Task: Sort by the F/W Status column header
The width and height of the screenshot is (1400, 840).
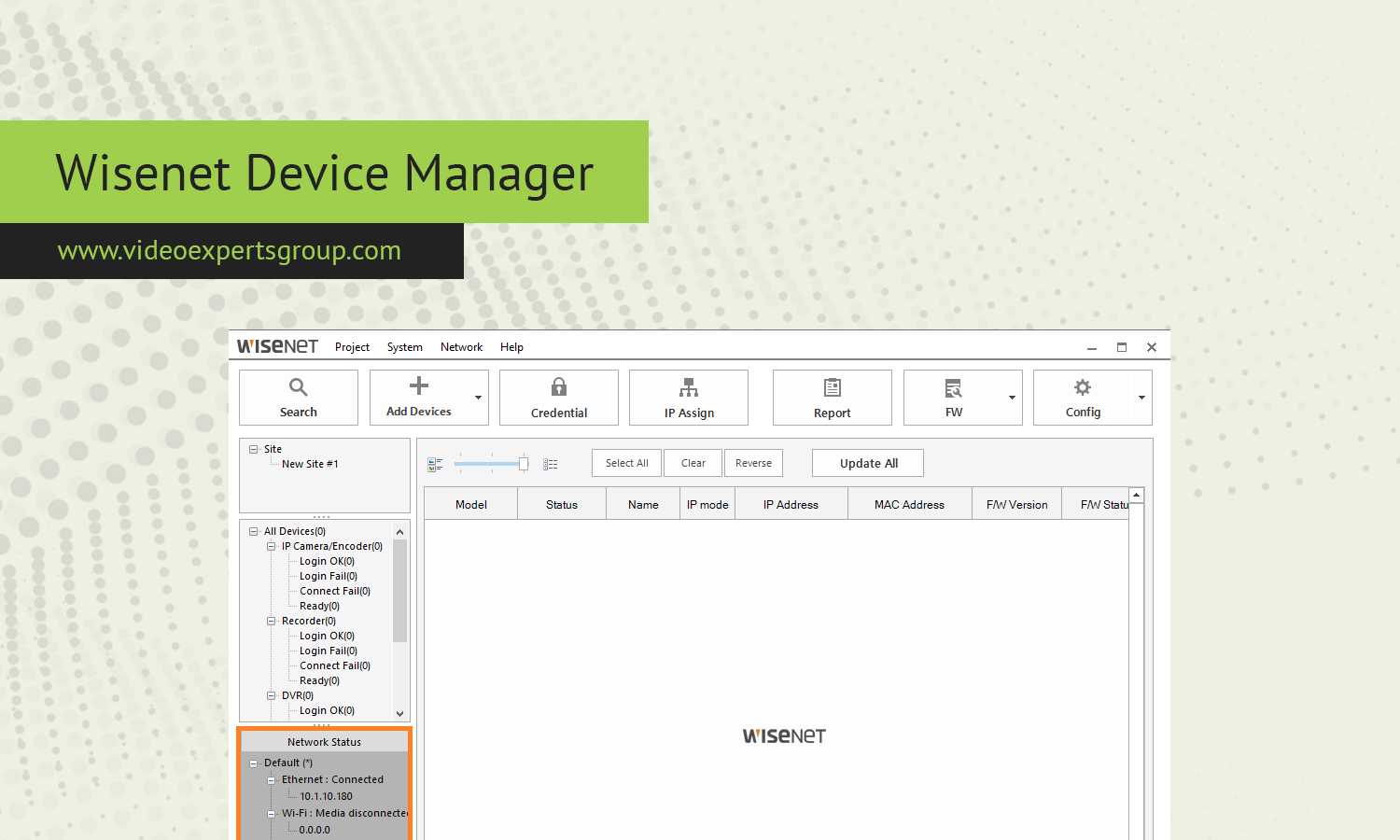Action: [x=1096, y=504]
